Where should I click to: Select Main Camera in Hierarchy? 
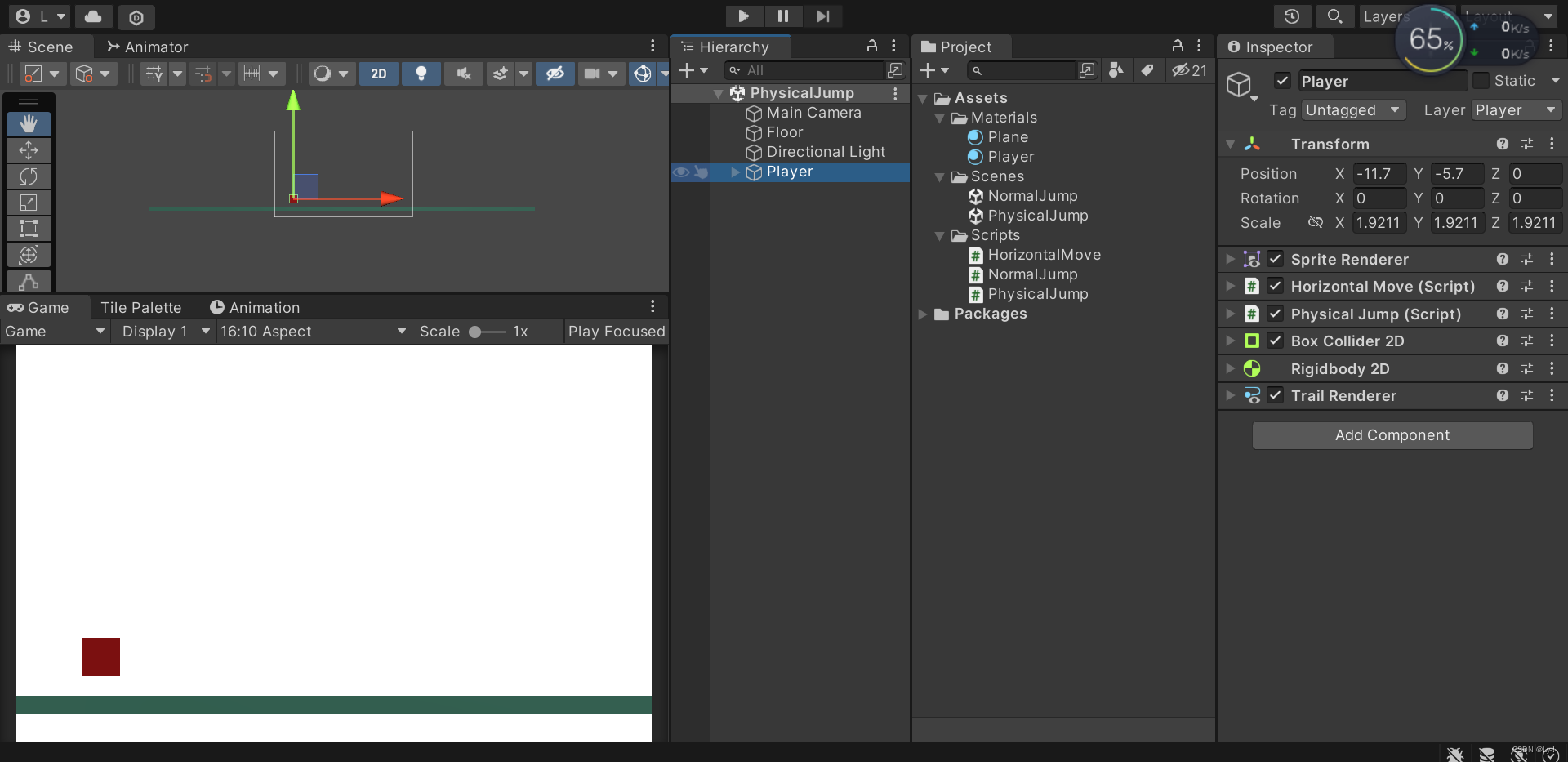click(x=813, y=113)
